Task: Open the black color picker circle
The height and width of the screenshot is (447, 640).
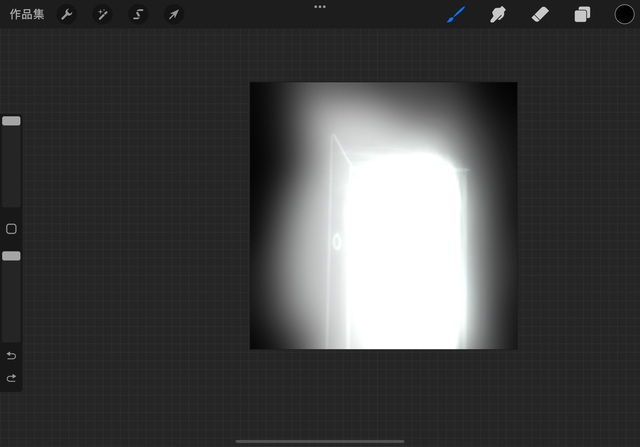Action: click(624, 15)
